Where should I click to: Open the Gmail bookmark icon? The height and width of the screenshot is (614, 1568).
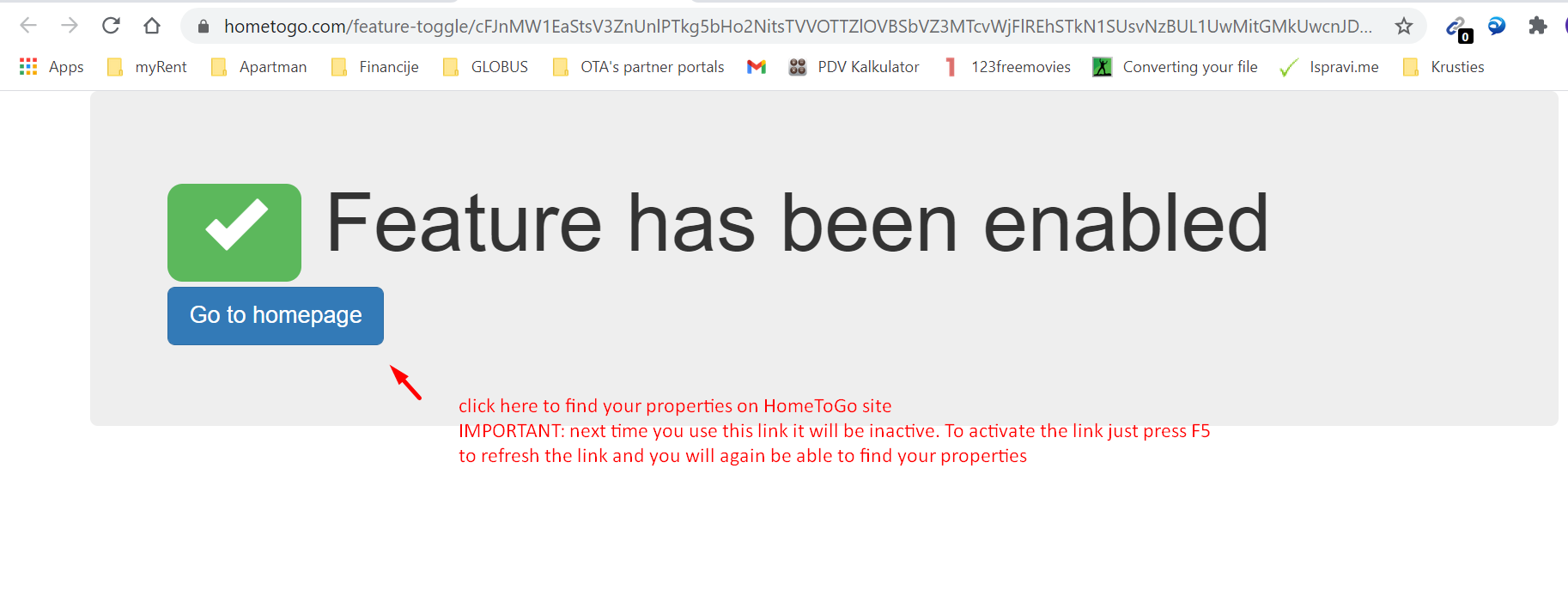pyautogui.click(x=757, y=67)
